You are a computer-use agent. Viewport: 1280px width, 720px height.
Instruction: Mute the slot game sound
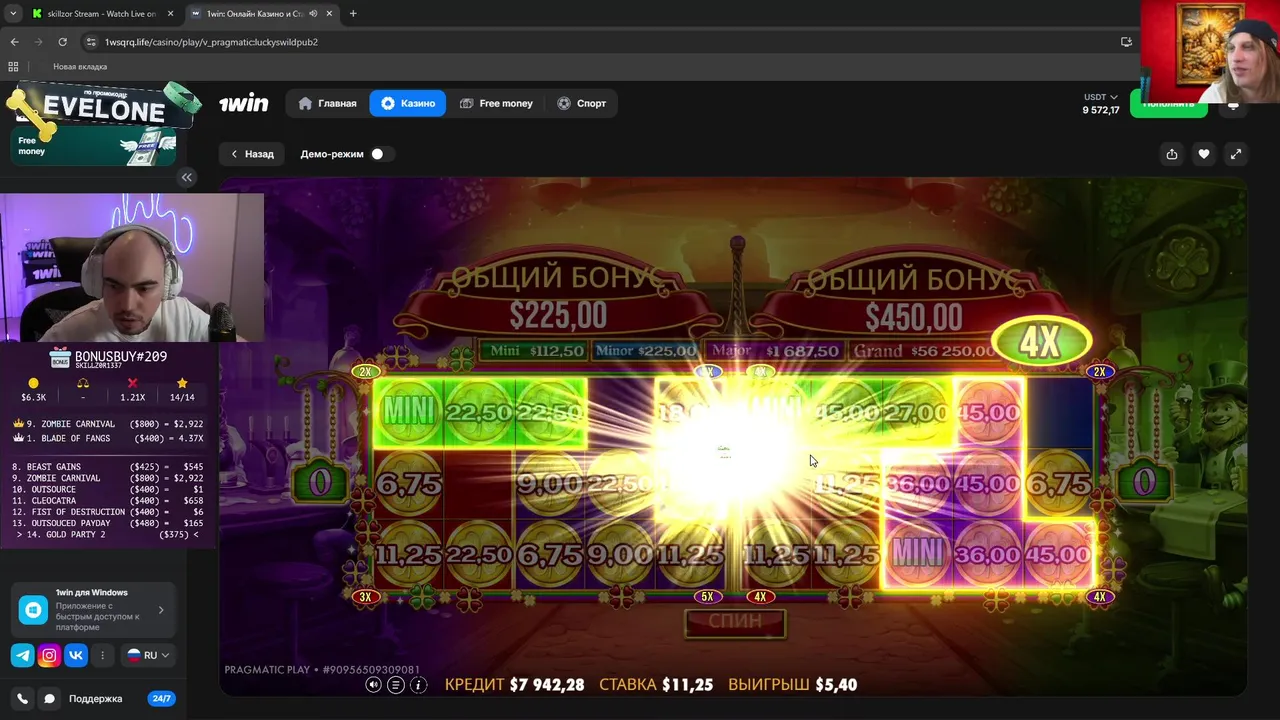pos(373,685)
